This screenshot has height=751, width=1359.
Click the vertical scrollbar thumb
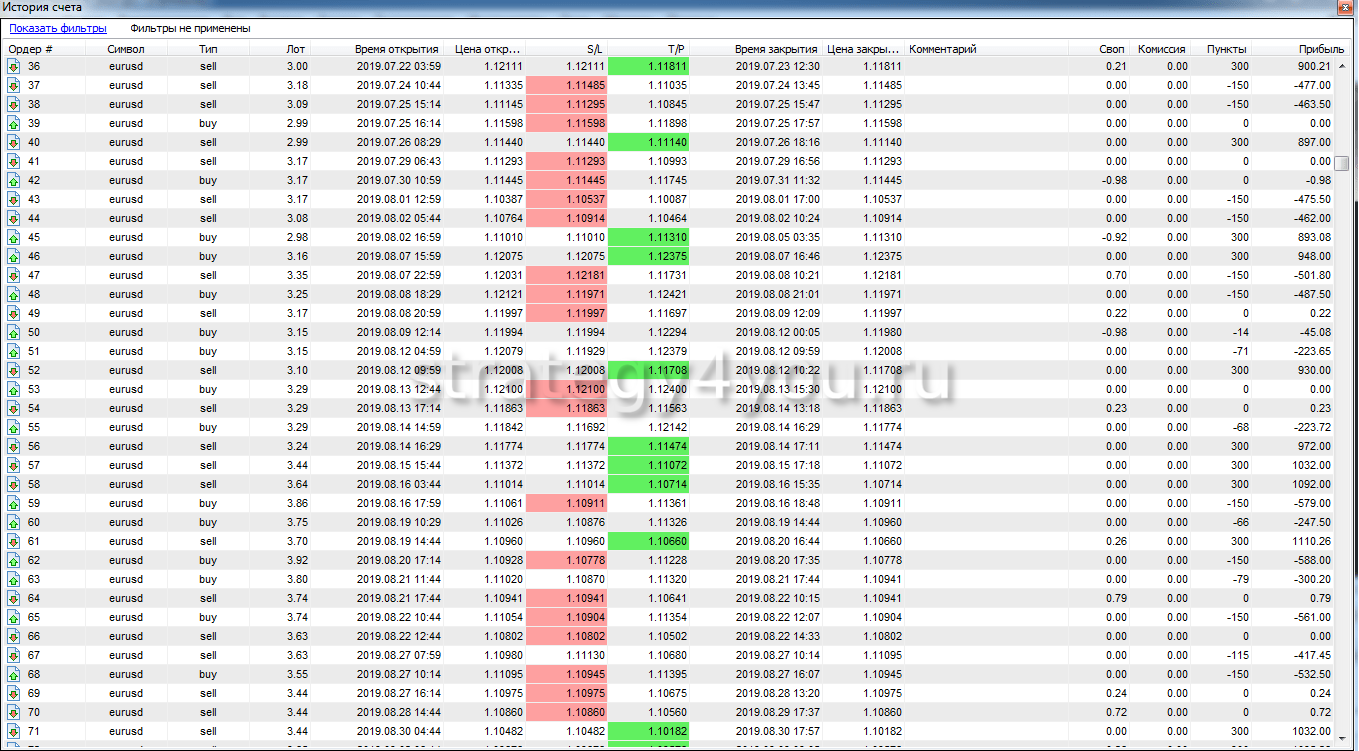(x=1342, y=164)
